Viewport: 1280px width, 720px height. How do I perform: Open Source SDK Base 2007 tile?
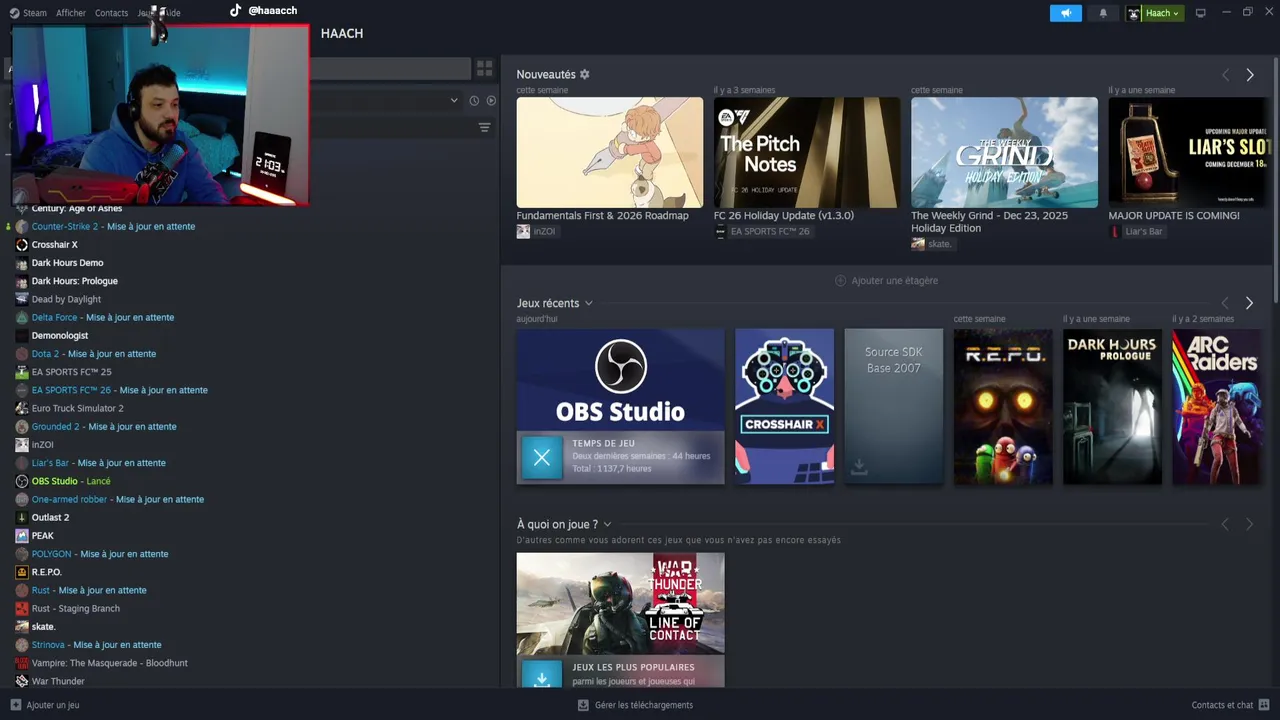(893, 406)
